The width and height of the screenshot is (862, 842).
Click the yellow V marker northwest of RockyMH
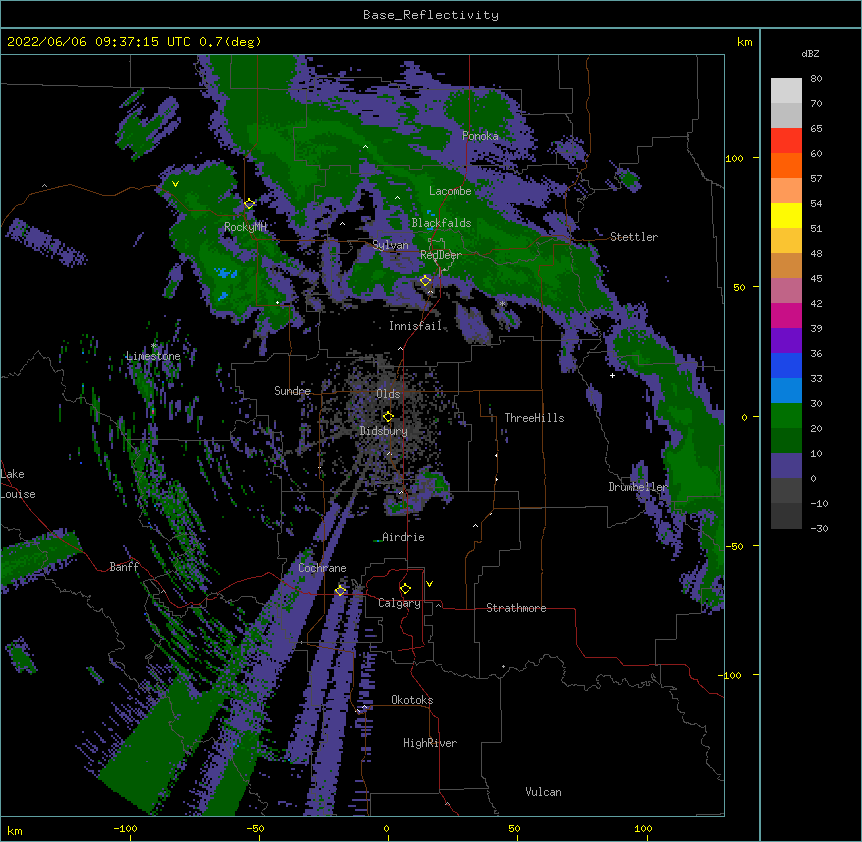[175, 184]
